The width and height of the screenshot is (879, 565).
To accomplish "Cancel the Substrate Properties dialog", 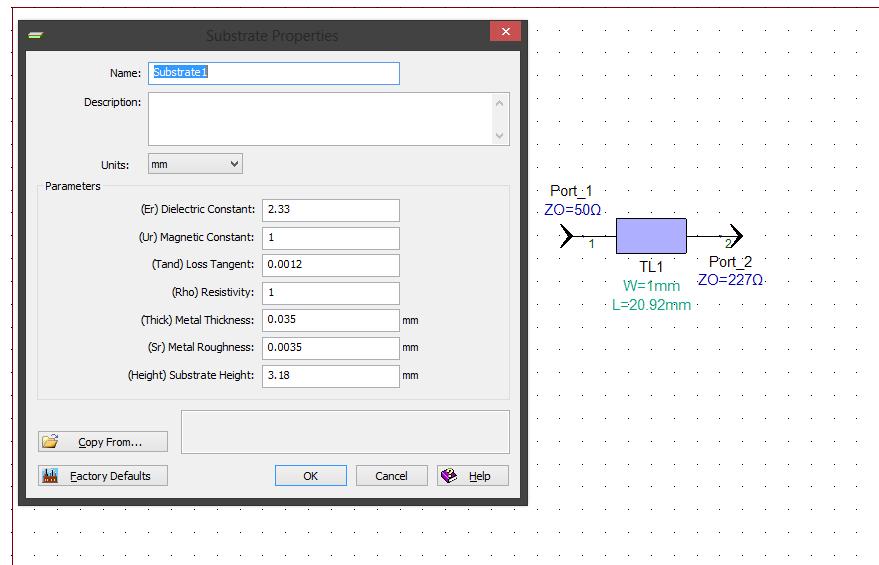I will click(x=391, y=476).
